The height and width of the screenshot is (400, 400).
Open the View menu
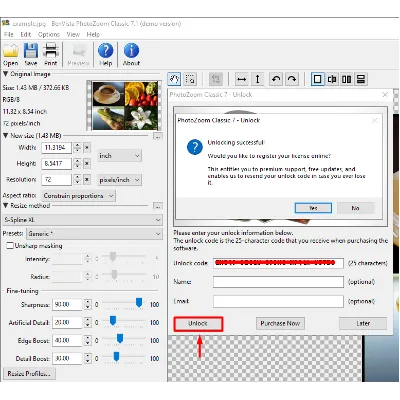pos(73,34)
